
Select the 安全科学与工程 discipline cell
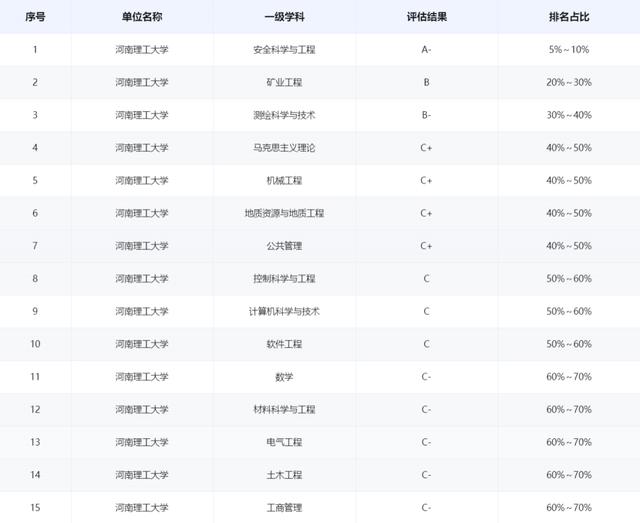pyautogui.click(x=284, y=49)
